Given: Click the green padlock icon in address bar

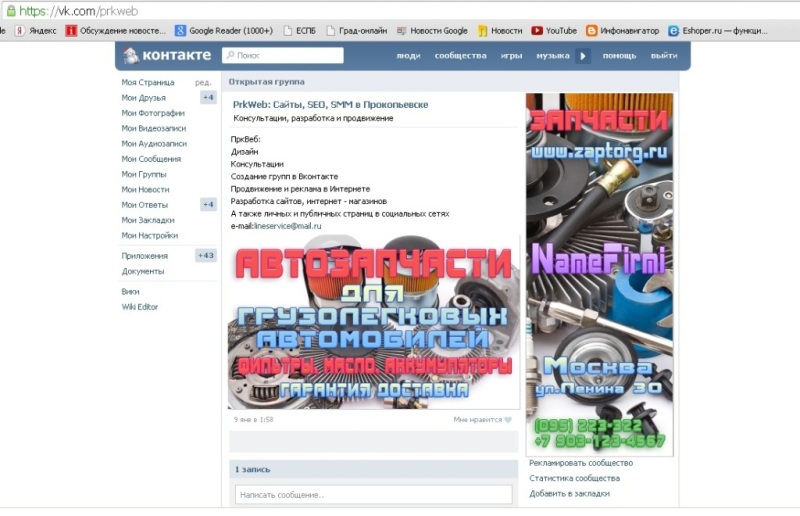Looking at the screenshot, I should click(11, 11).
